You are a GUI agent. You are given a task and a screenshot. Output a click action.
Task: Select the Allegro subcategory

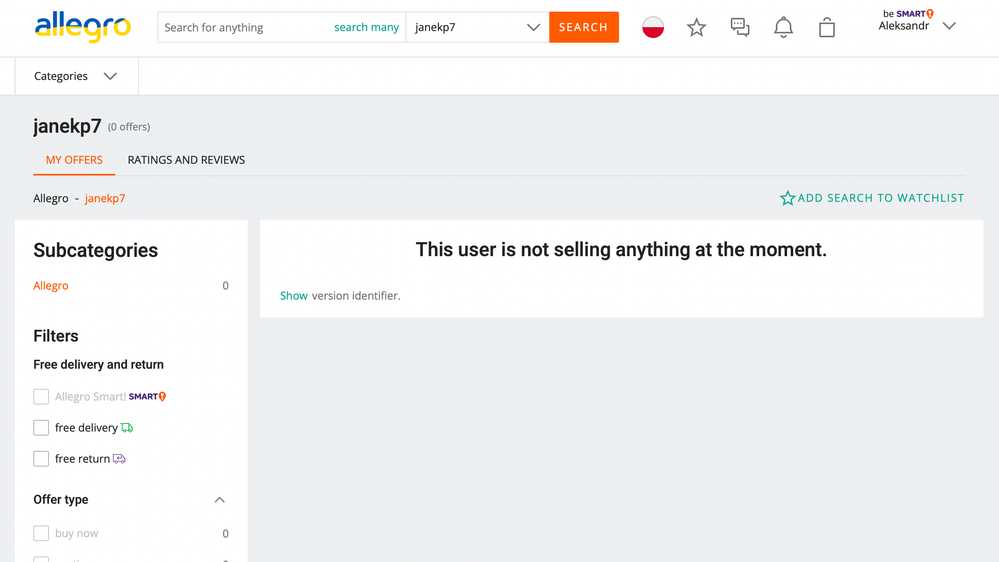pos(51,285)
